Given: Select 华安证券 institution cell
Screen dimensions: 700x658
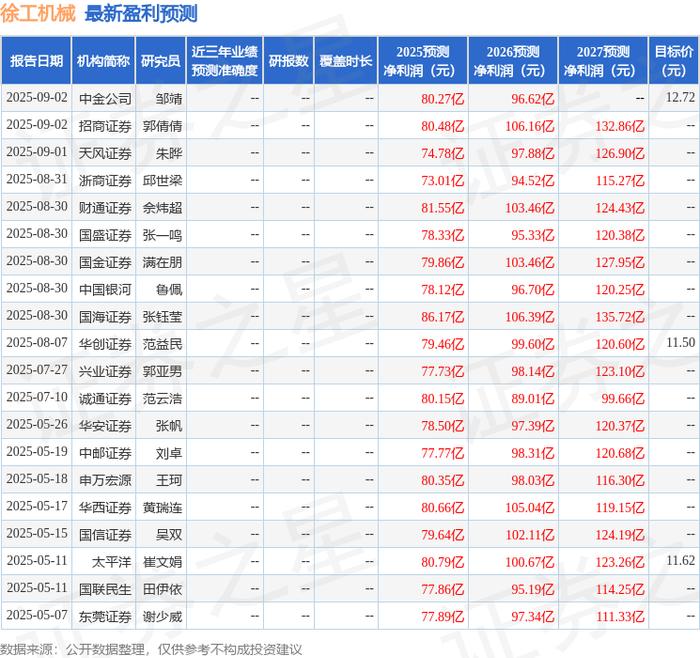Looking at the screenshot, I should coord(105,426).
